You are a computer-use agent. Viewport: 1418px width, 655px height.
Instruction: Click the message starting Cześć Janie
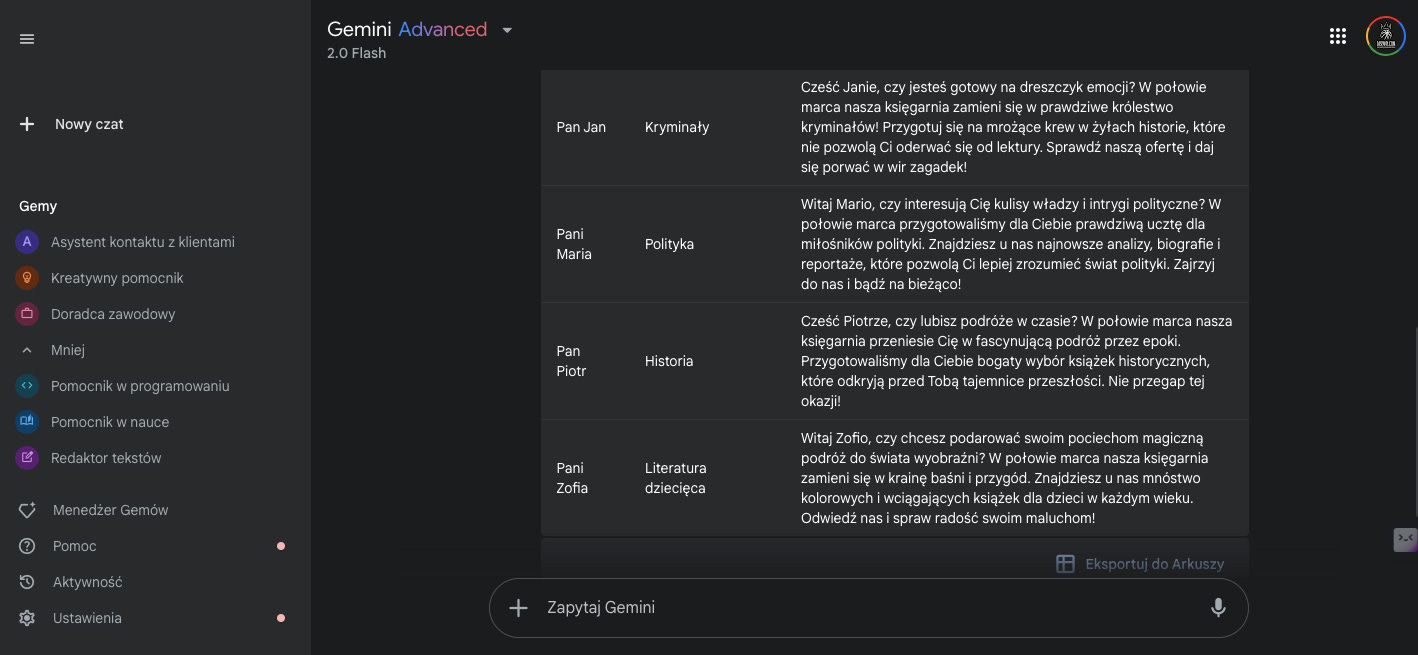point(1013,127)
